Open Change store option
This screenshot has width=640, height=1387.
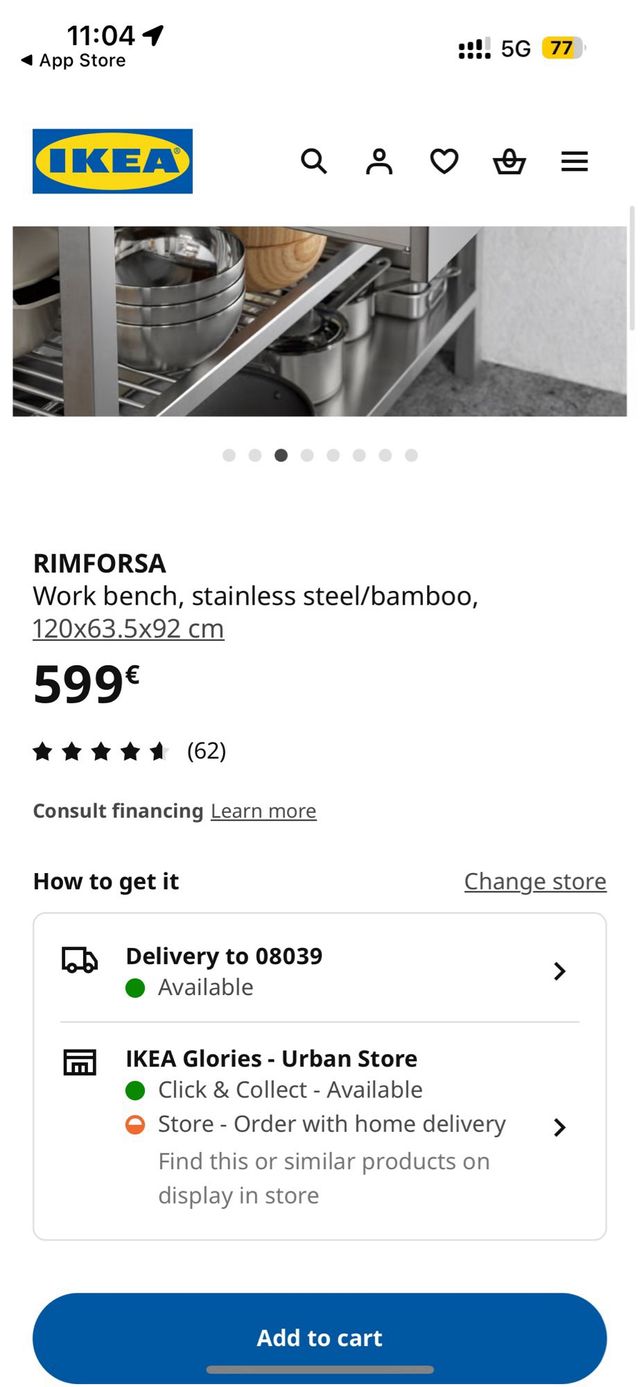pyautogui.click(x=535, y=882)
